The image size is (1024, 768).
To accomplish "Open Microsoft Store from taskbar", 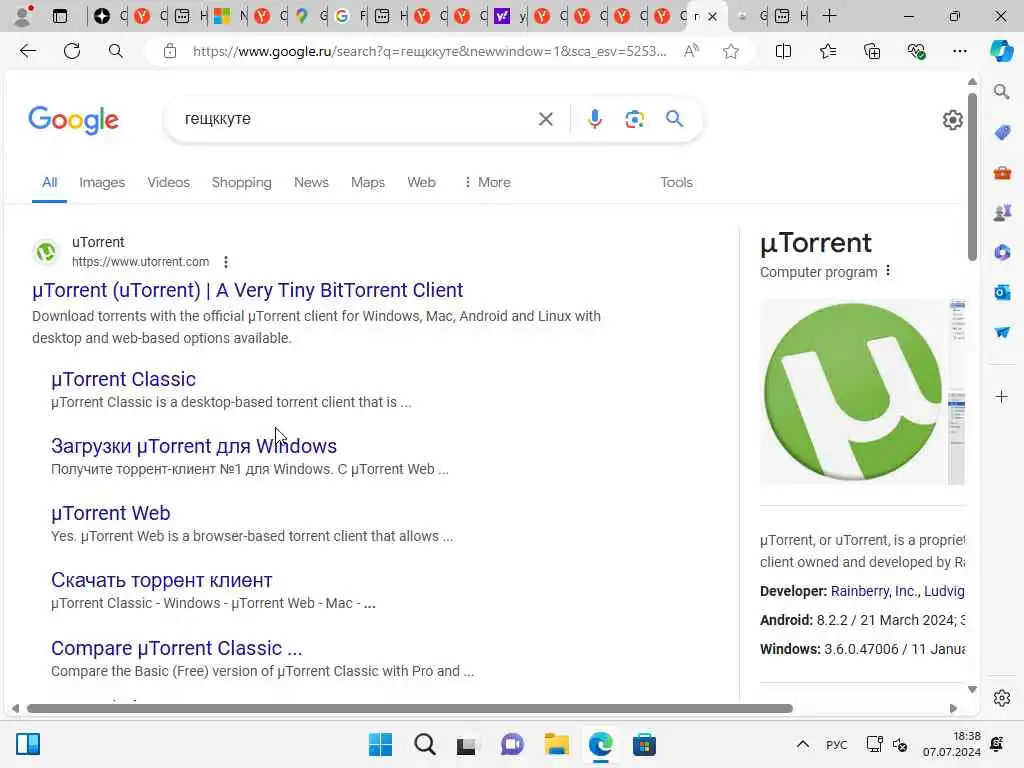I will point(644,744).
